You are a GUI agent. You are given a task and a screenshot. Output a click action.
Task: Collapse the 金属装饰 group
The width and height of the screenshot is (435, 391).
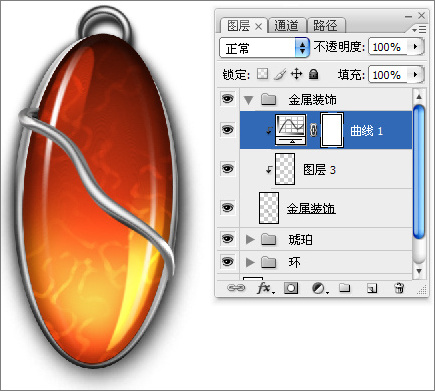[248, 100]
